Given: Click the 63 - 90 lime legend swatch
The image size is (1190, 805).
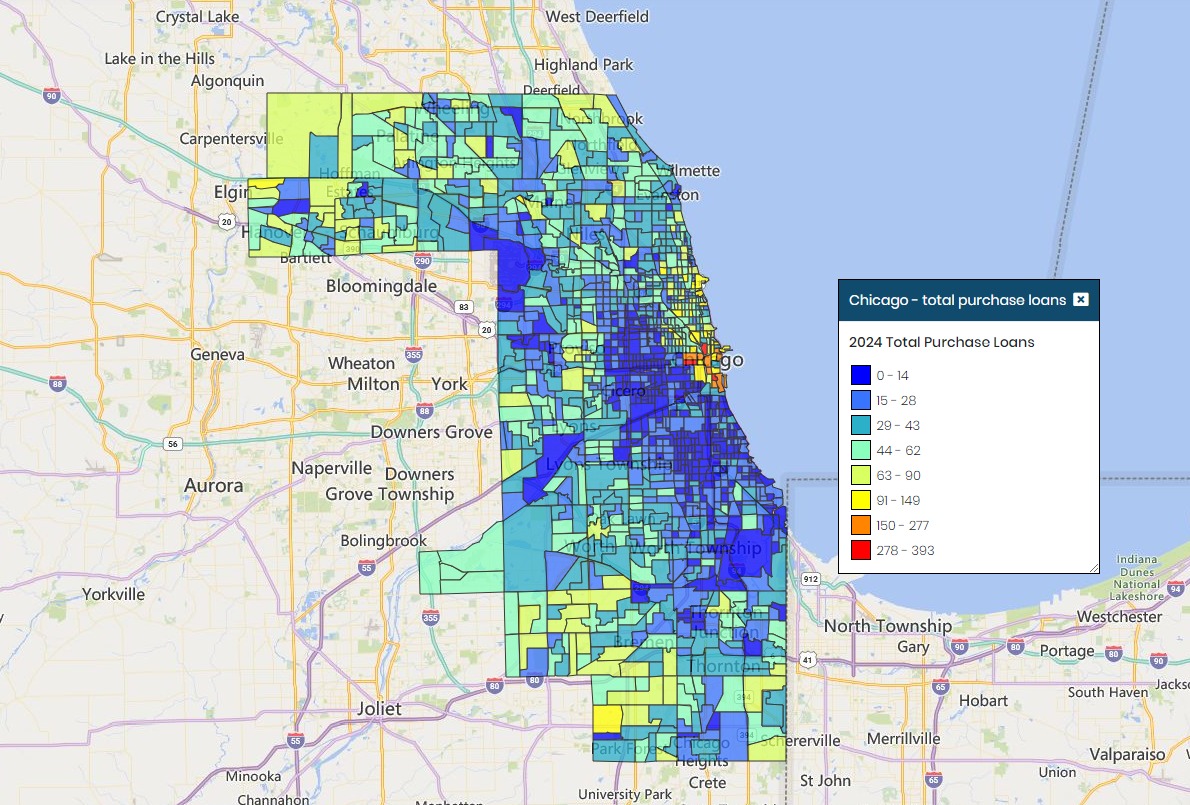Looking at the screenshot, I should pos(861,475).
